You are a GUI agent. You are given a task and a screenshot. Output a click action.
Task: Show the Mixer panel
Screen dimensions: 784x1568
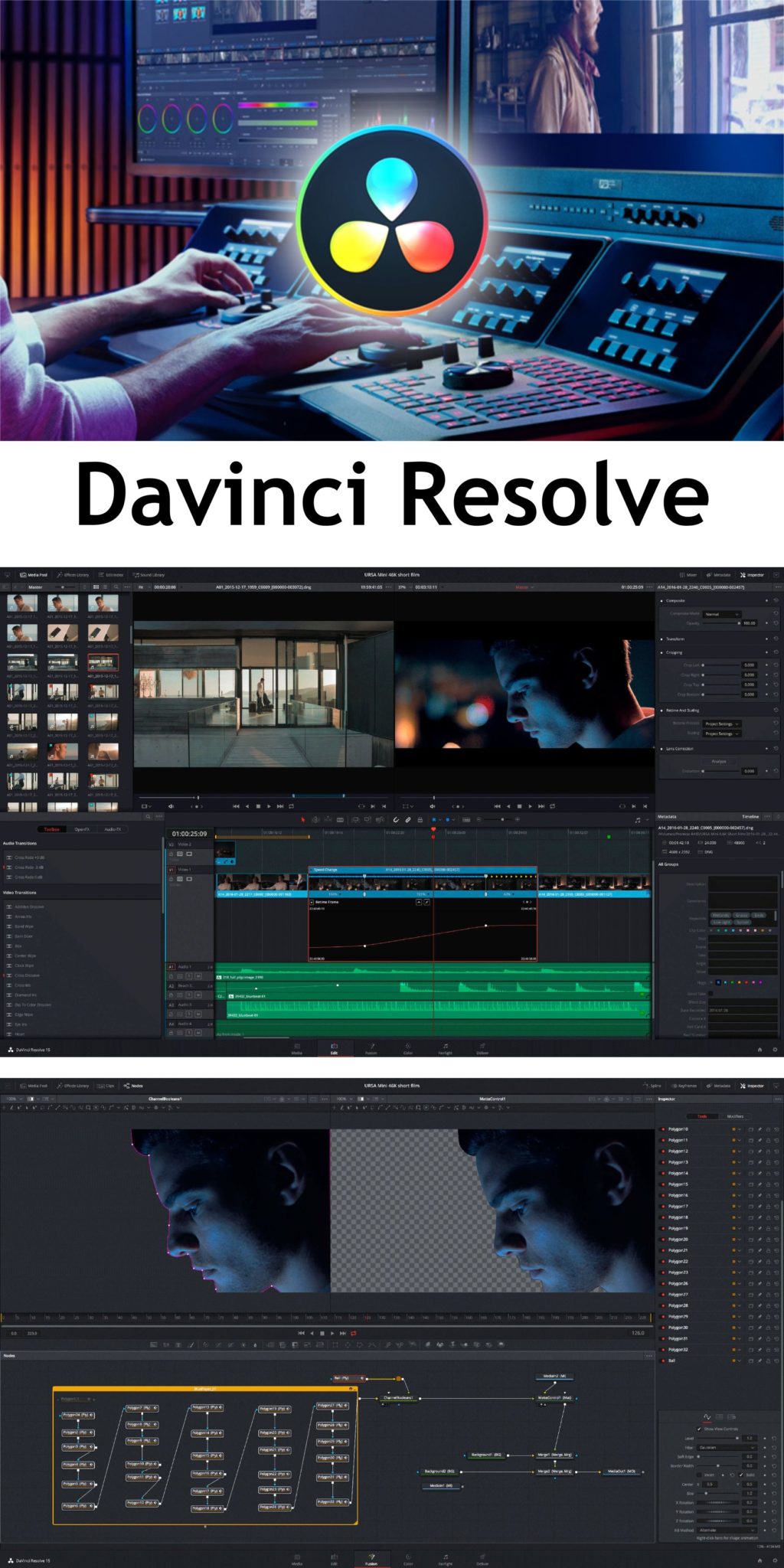(x=688, y=574)
